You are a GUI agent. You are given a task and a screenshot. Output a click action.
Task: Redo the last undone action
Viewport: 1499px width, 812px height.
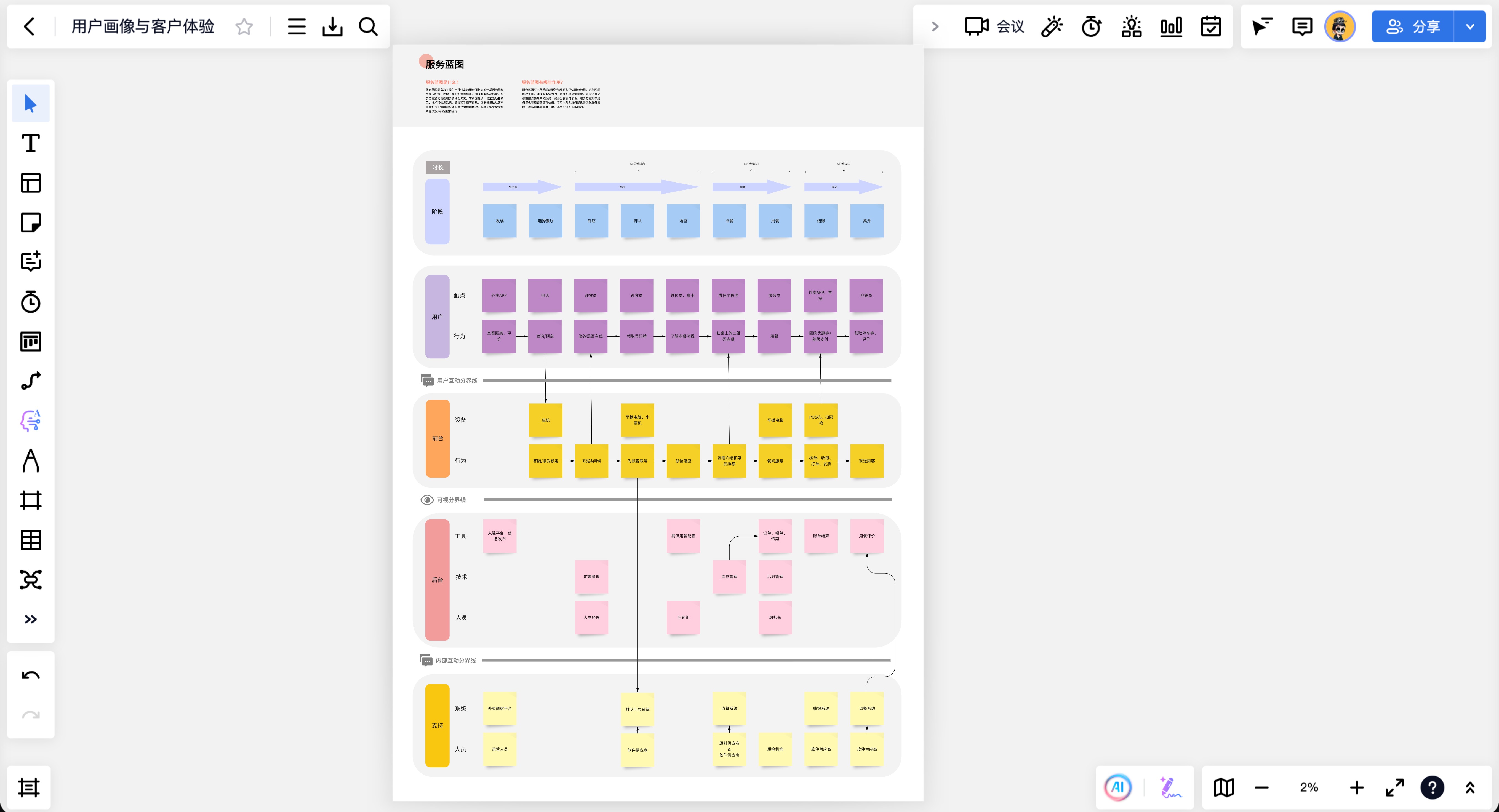click(31, 715)
